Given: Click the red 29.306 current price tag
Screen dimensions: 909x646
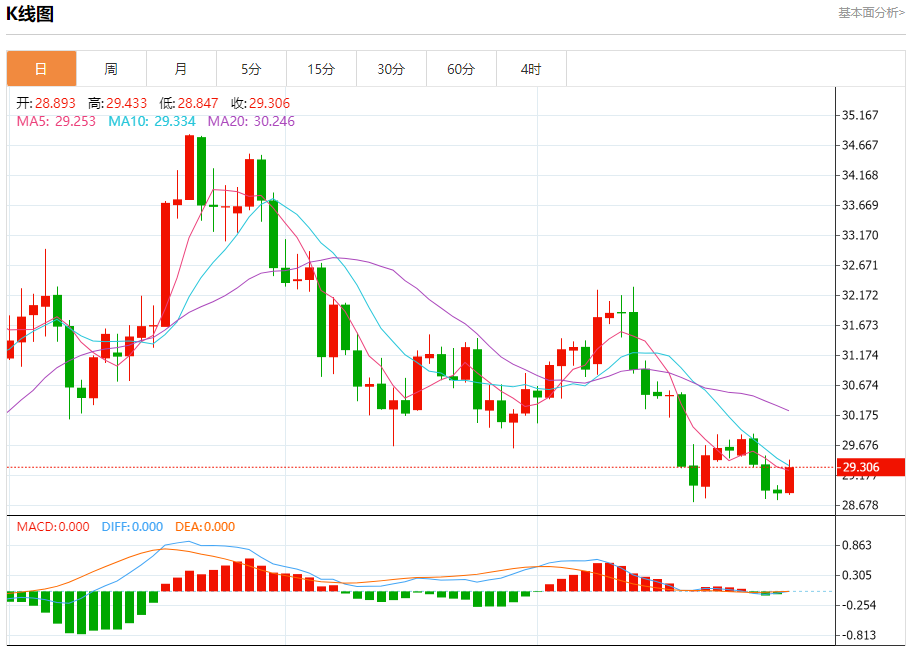Looking at the screenshot, I should 871,467.
